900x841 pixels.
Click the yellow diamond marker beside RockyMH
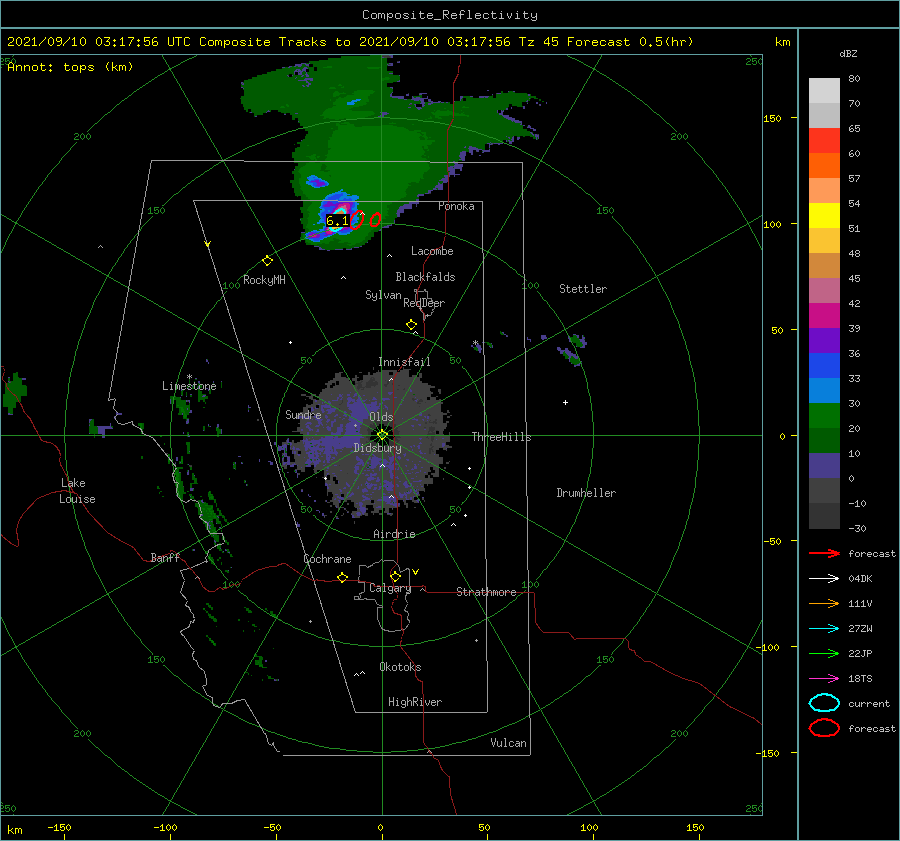coord(267,261)
